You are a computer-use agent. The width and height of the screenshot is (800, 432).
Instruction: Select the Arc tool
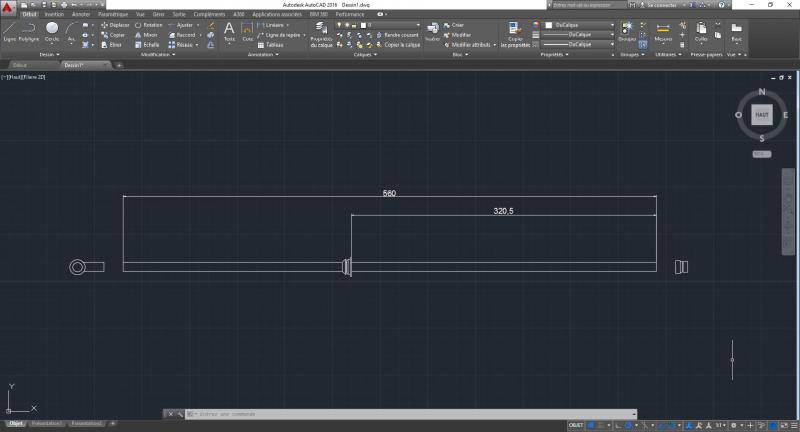(71, 32)
